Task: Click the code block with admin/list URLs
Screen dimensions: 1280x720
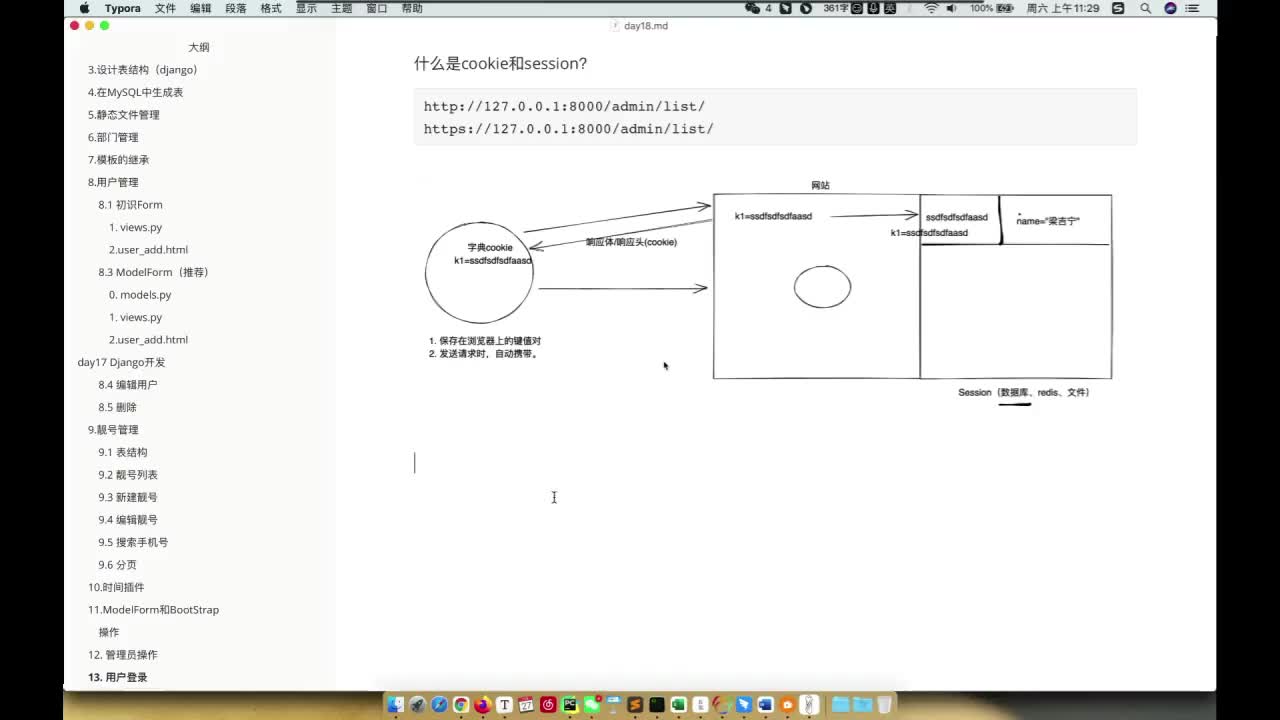Action: [x=775, y=117]
